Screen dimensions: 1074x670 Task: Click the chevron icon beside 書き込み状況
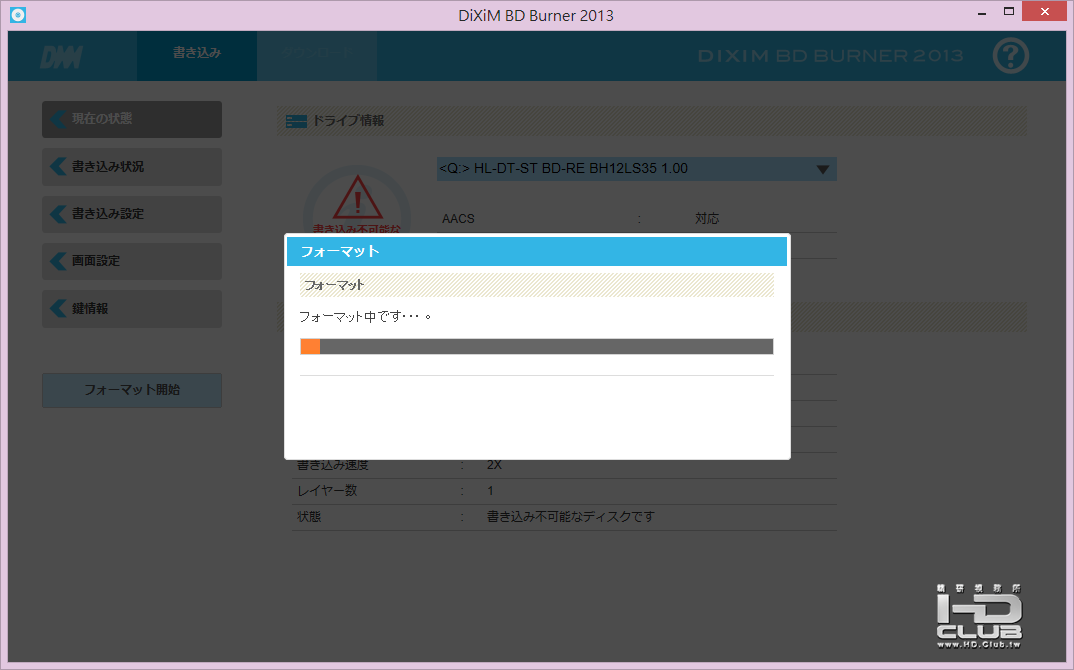coord(58,166)
